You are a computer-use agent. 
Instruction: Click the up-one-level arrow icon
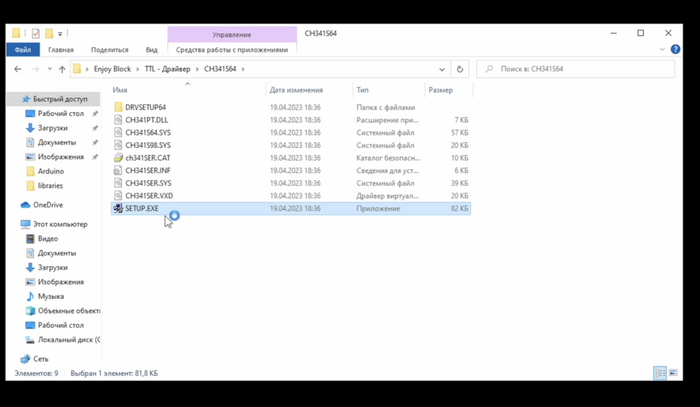[x=62, y=70]
